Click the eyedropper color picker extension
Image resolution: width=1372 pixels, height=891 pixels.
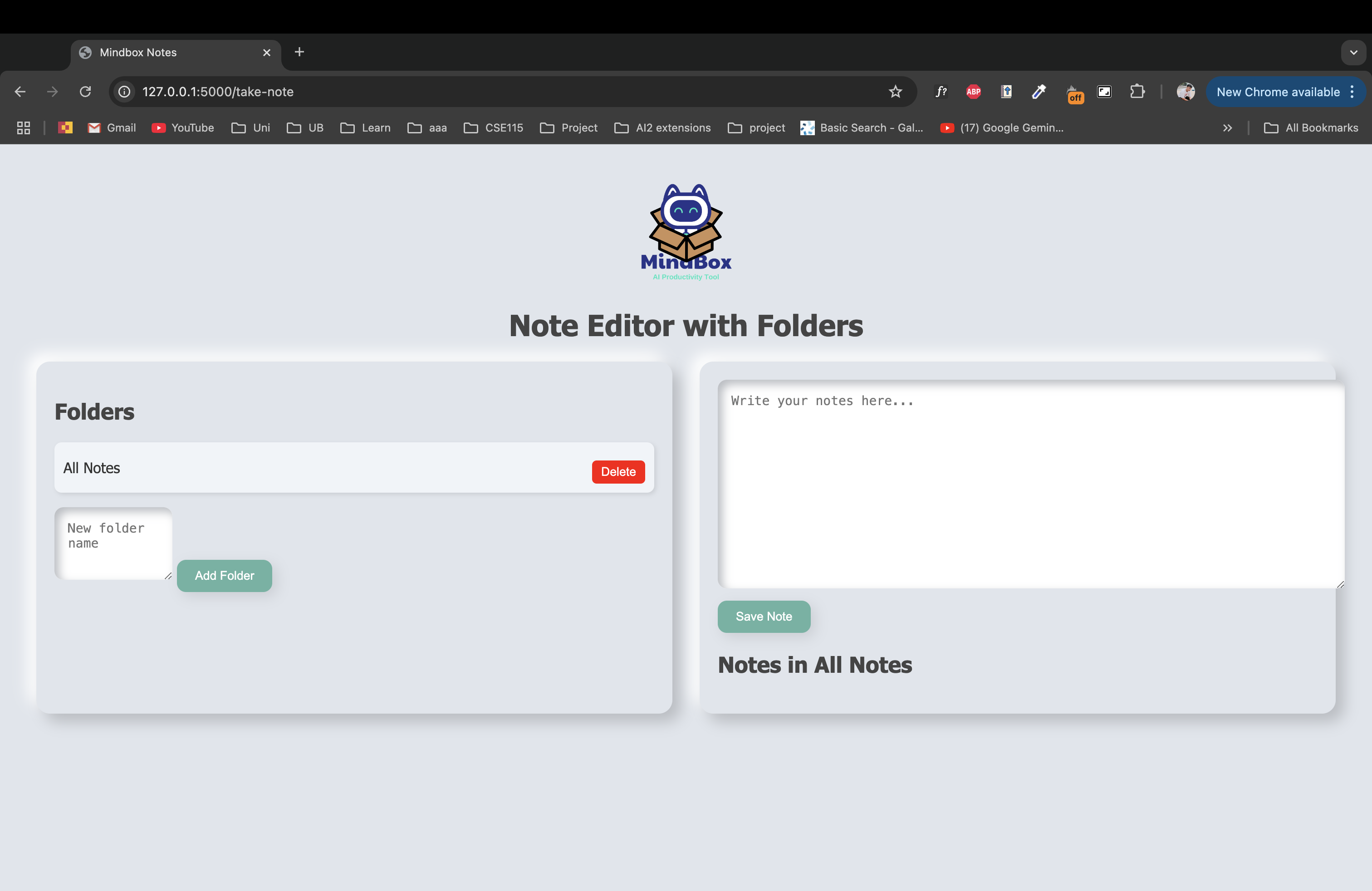point(1039,92)
